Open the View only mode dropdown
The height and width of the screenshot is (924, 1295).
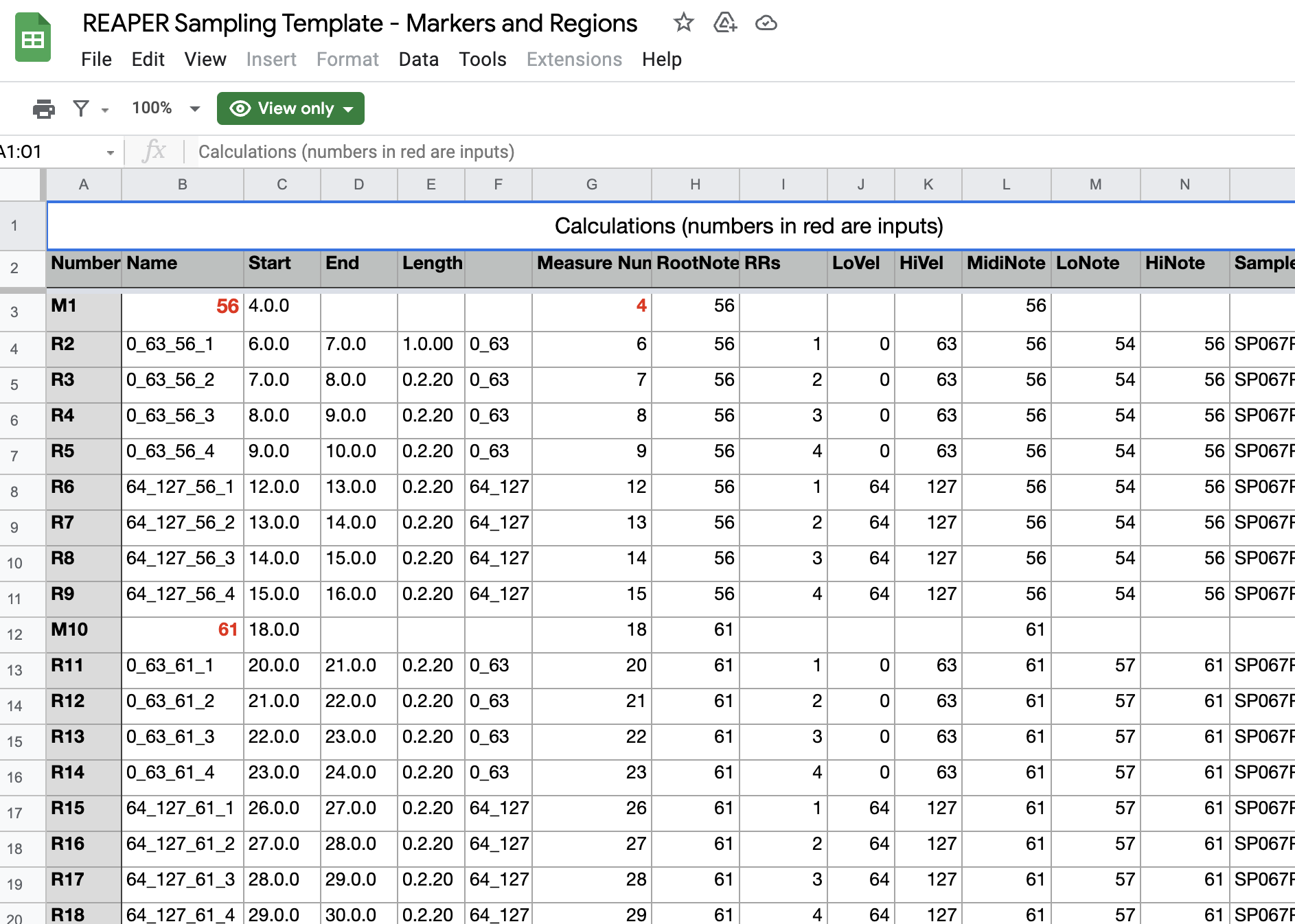290,108
